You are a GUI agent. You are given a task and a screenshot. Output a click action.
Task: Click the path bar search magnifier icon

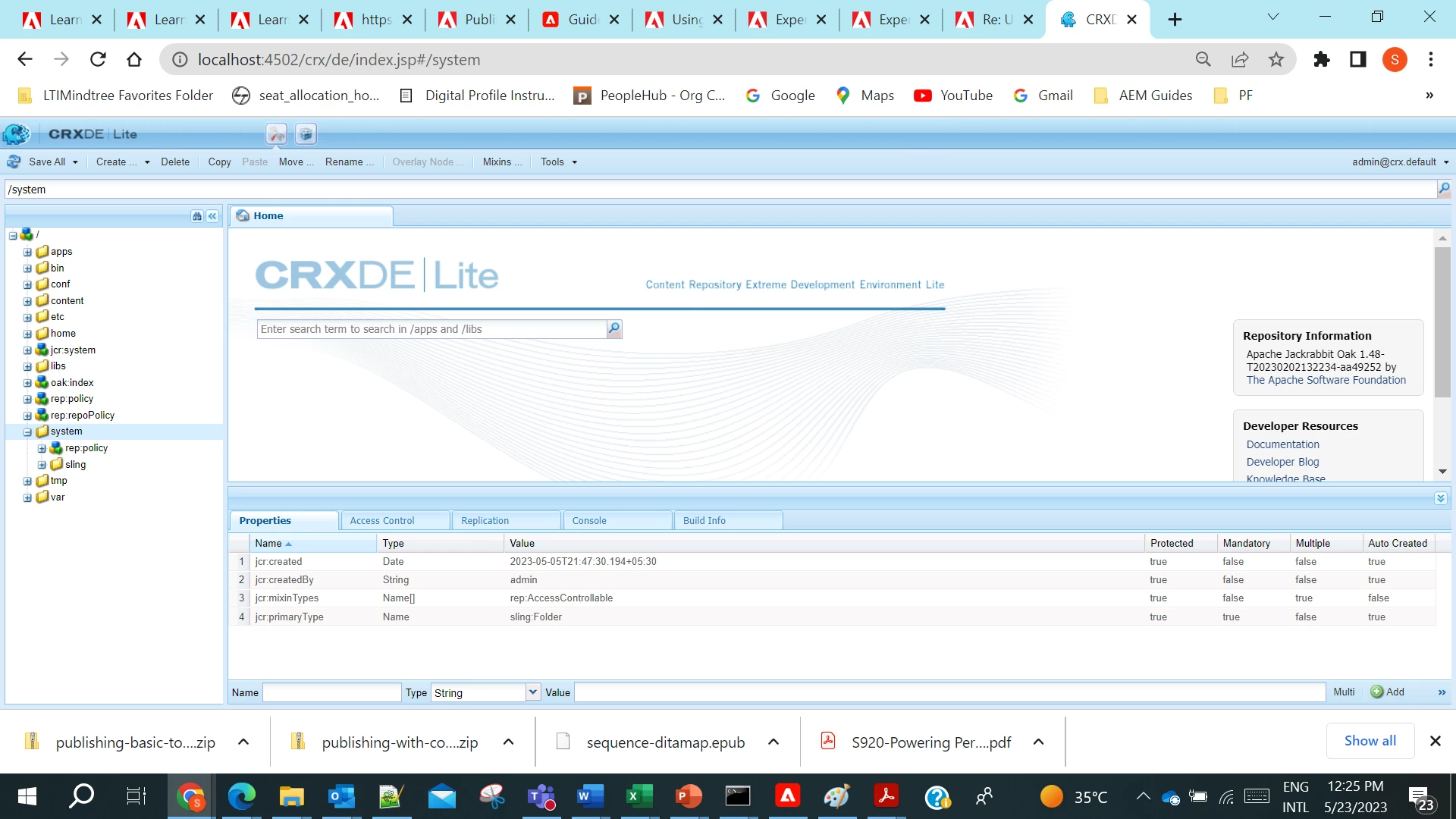1444,189
